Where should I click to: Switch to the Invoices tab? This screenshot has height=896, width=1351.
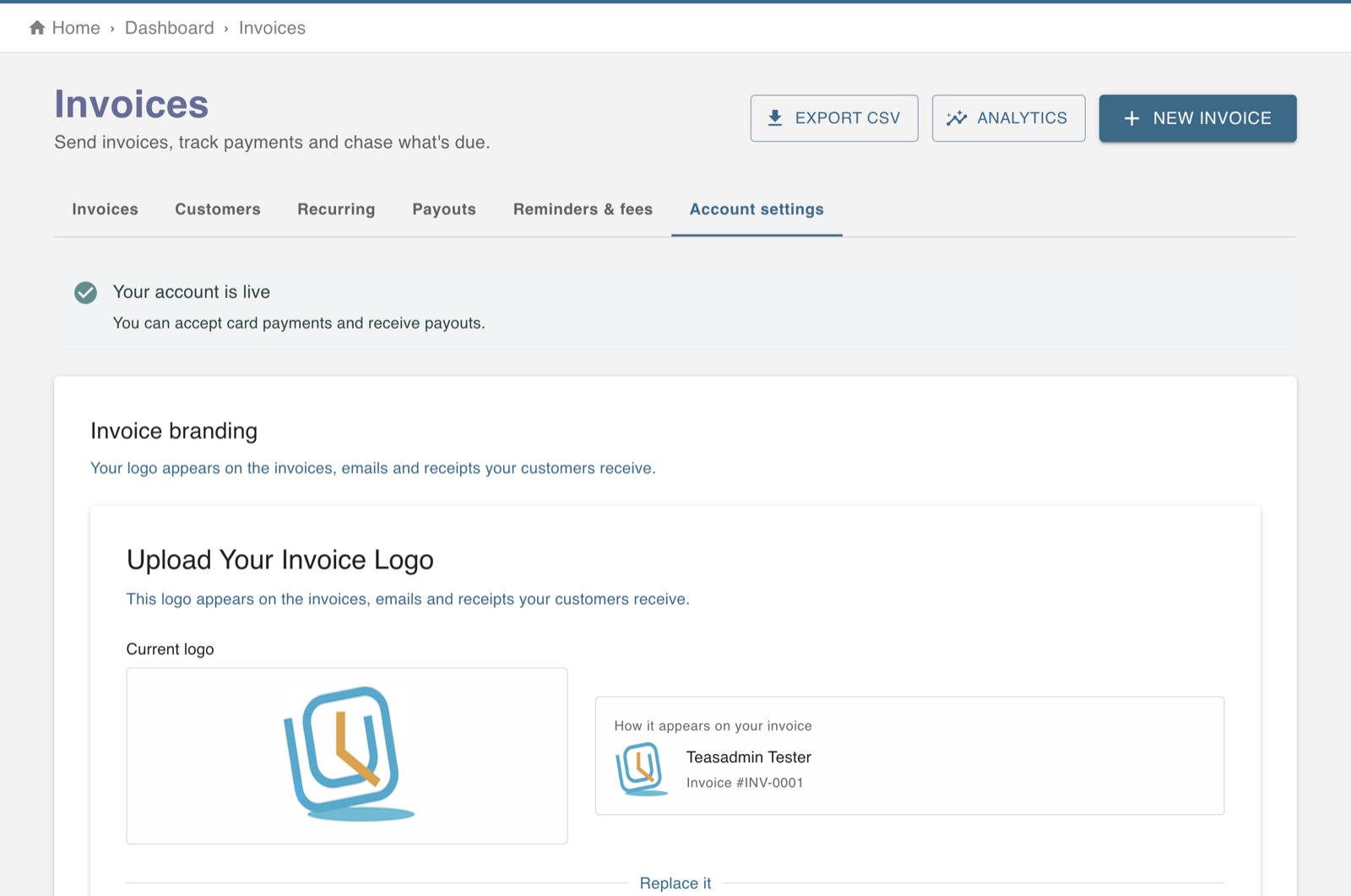[105, 209]
